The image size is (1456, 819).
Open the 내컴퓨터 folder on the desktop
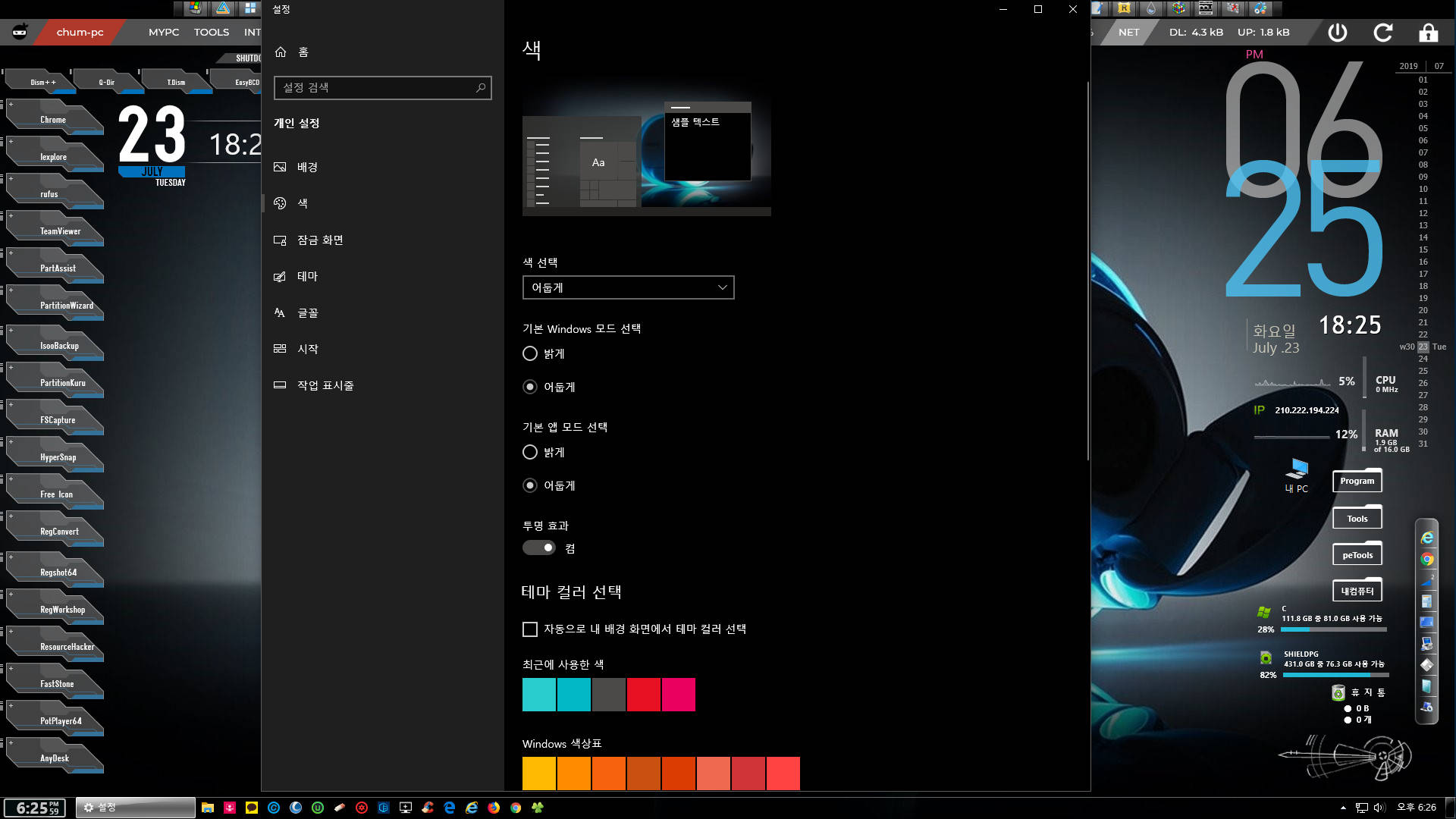(x=1357, y=591)
